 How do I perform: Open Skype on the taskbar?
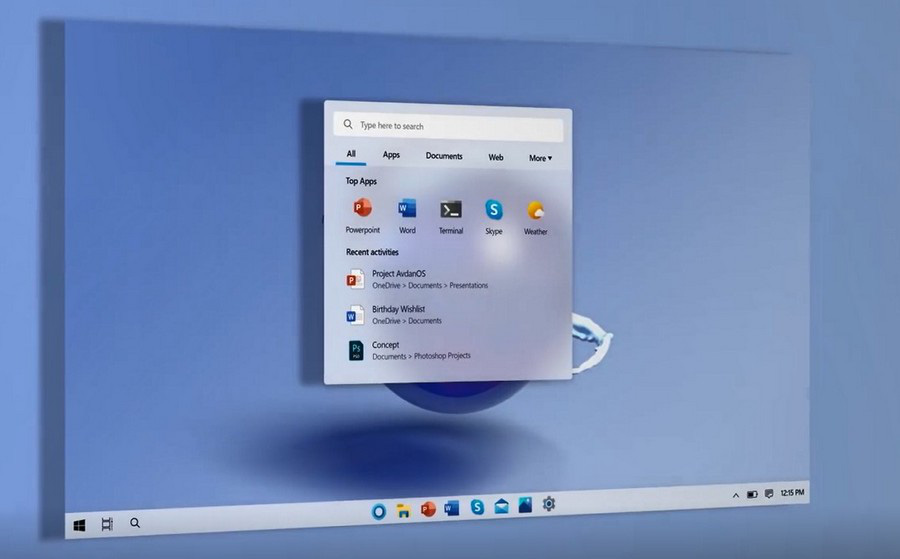(477, 507)
